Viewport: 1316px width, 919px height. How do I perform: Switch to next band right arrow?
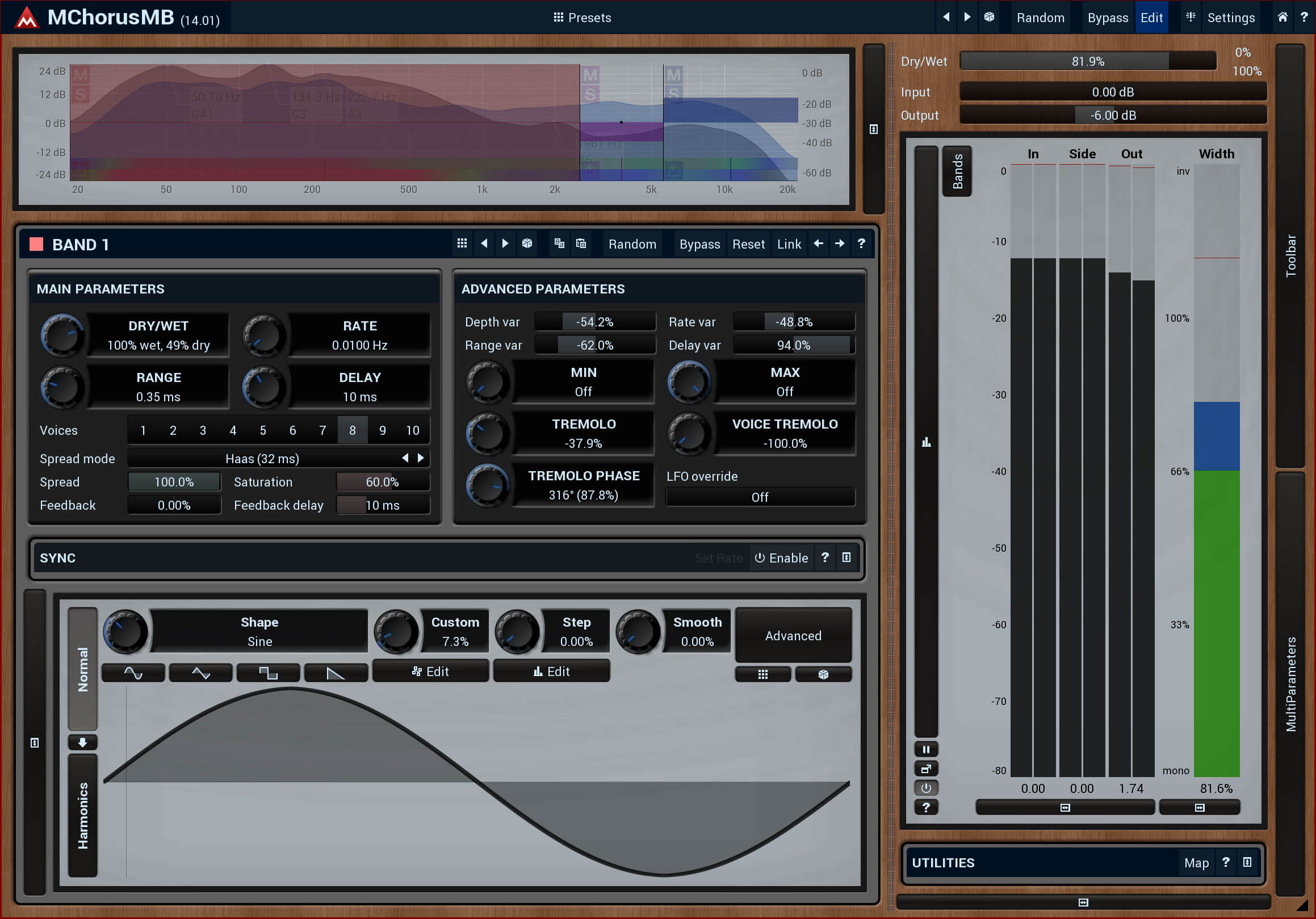(x=839, y=244)
